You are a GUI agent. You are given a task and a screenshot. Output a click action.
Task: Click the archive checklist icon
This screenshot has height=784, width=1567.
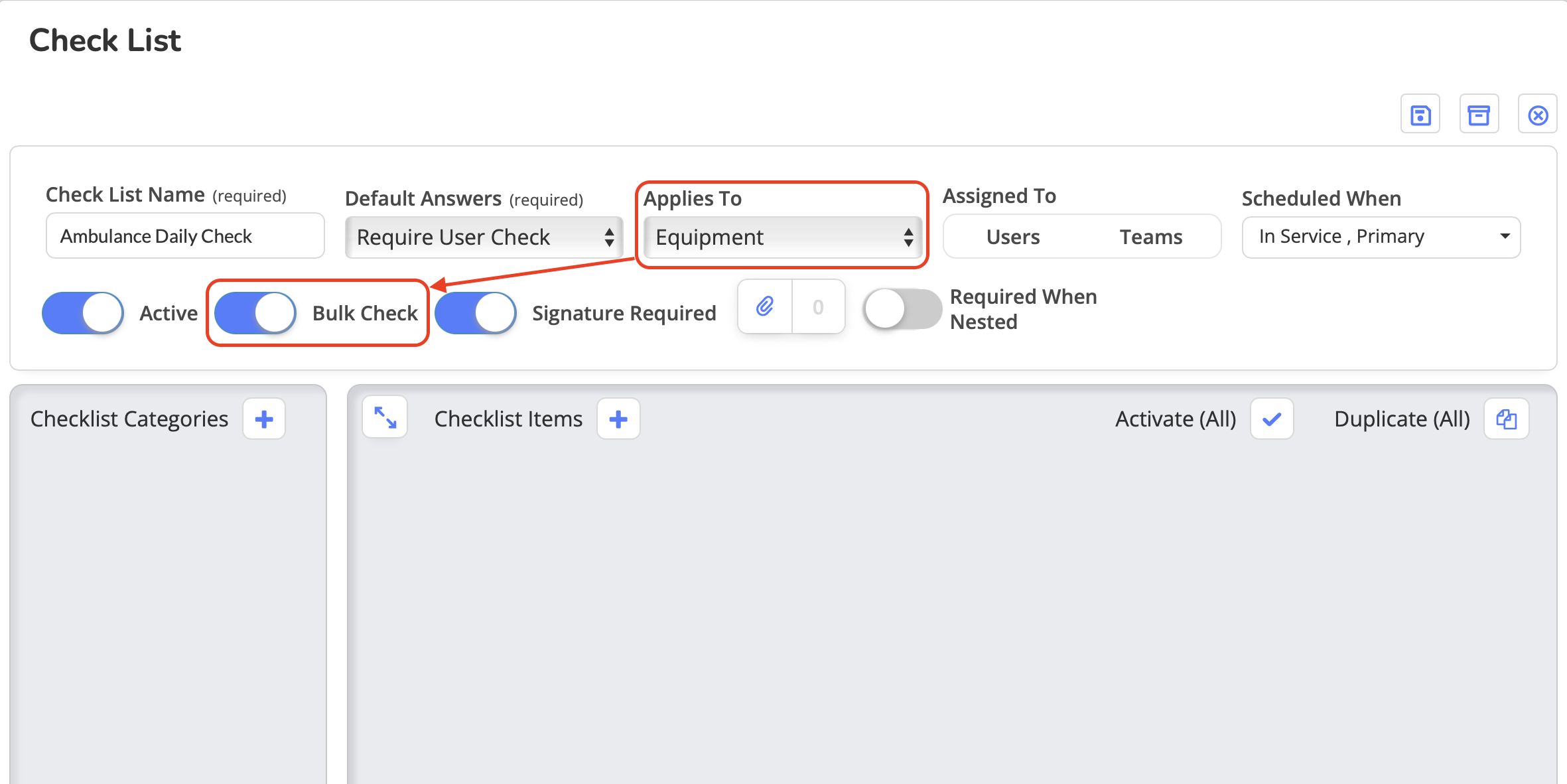tap(1479, 115)
